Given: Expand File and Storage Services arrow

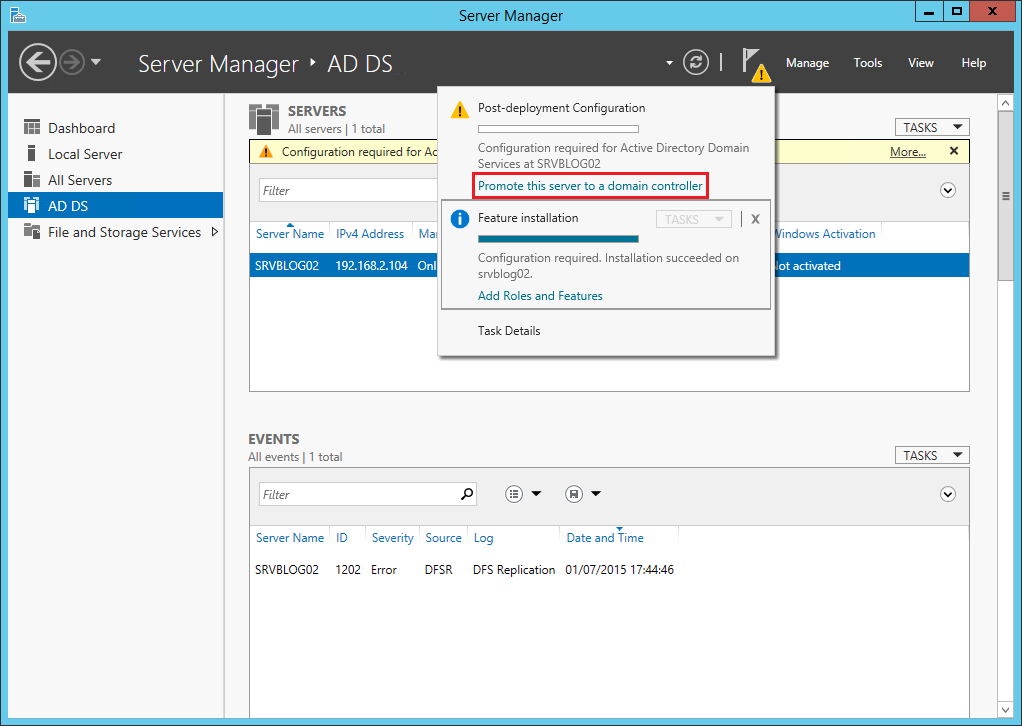Looking at the screenshot, I should click(x=214, y=232).
